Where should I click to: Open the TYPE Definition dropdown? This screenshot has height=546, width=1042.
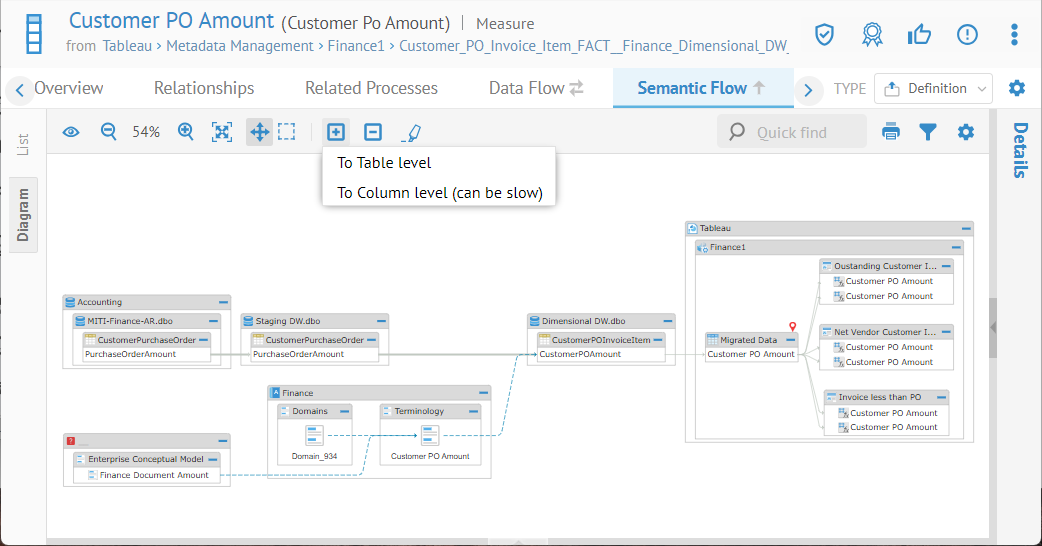(x=933, y=88)
